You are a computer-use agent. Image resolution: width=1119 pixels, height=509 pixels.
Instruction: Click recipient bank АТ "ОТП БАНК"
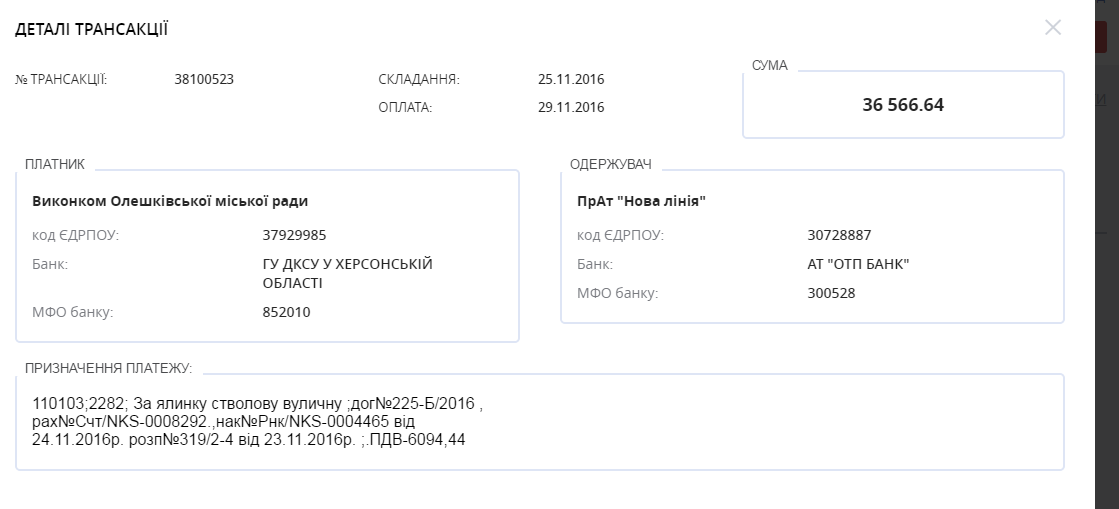(x=859, y=265)
